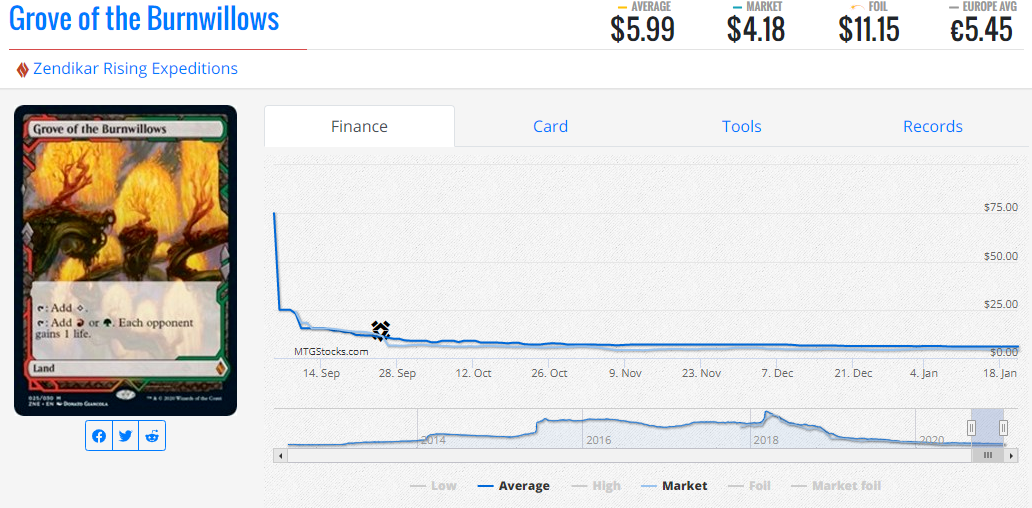Open the Records tab
The image size is (1032, 508).
click(x=932, y=126)
